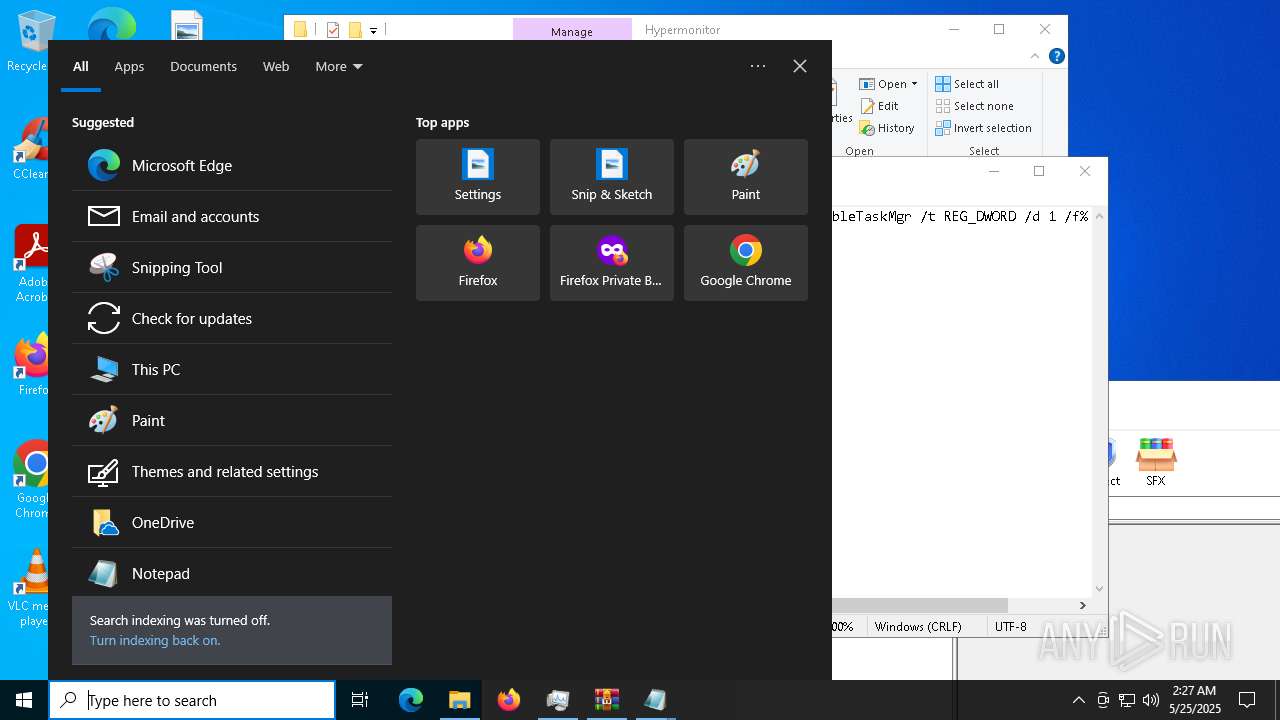
Task: Click Edit in Explorer Open group
Action: click(879, 106)
